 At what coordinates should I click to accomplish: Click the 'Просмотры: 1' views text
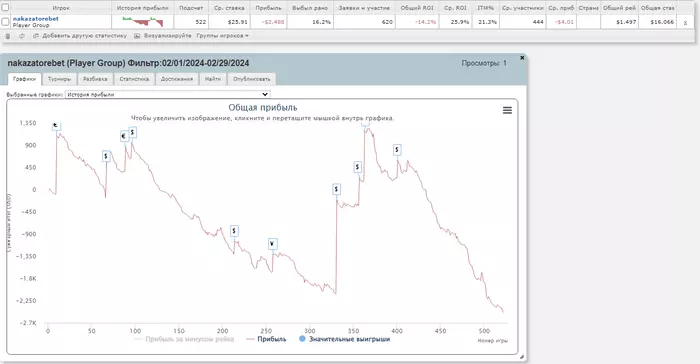[484, 63]
